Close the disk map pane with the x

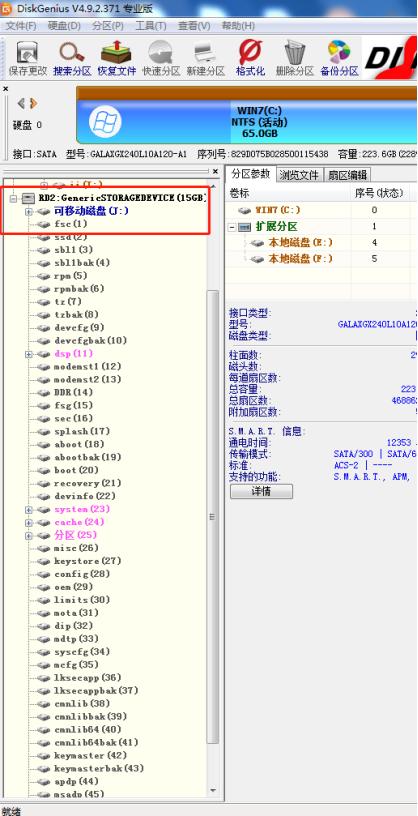(6, 89)
